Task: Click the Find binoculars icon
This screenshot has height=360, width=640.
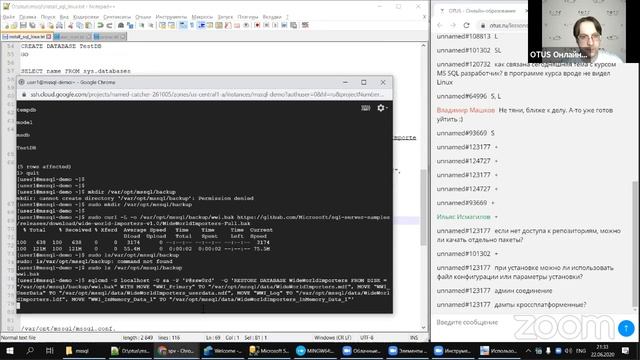Action: (x=121, y=25)
